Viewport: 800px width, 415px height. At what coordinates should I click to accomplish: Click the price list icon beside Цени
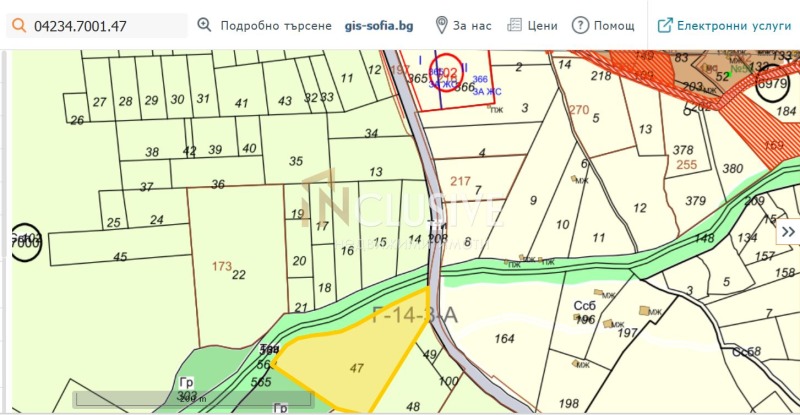click(x=514, y=25)
